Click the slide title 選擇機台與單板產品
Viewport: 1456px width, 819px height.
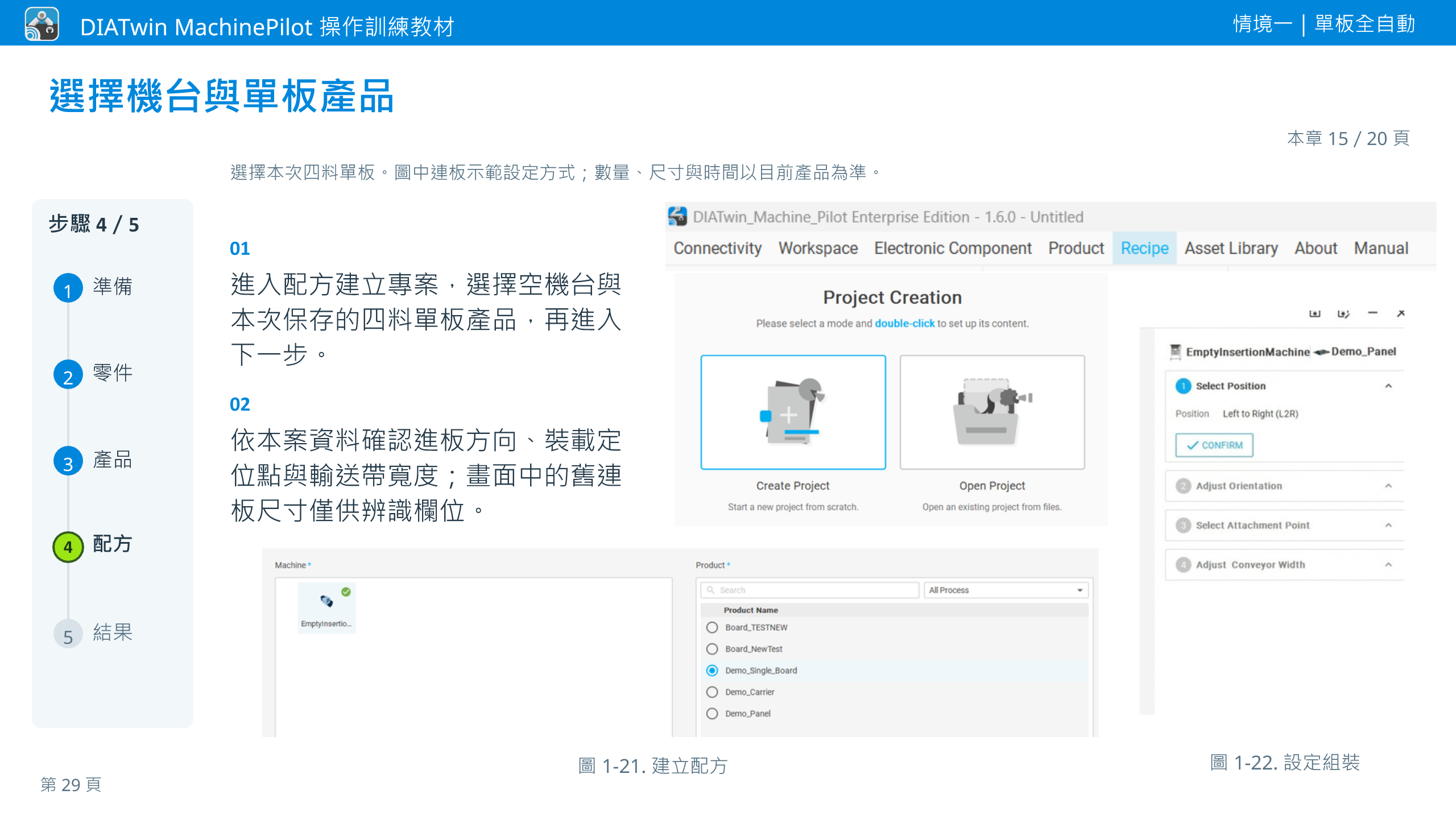[222, 96]
